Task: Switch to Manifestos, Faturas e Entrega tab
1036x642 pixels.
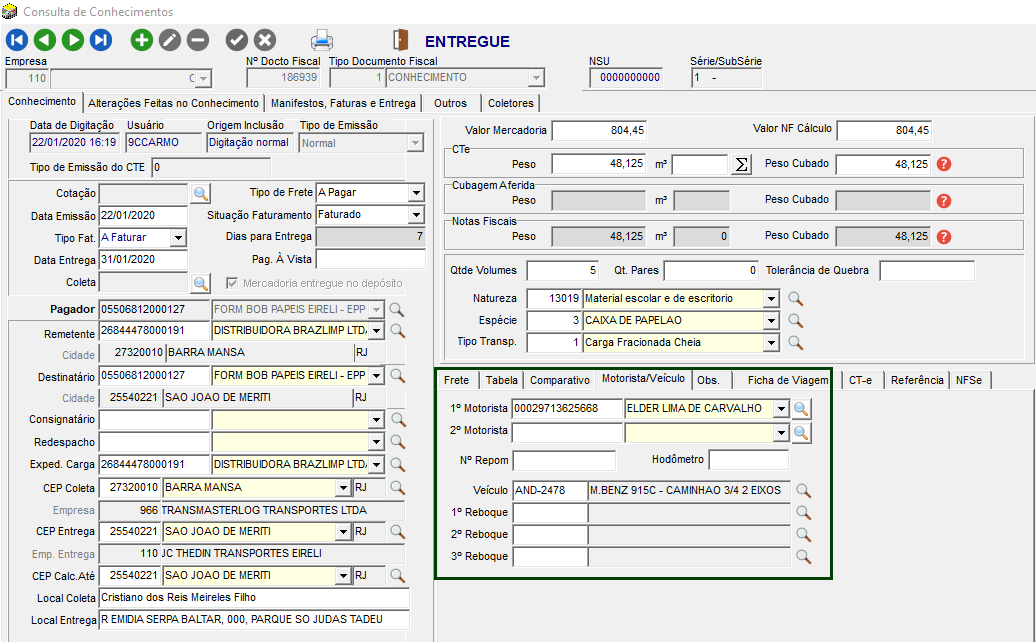Action: (x=342, y=103)
